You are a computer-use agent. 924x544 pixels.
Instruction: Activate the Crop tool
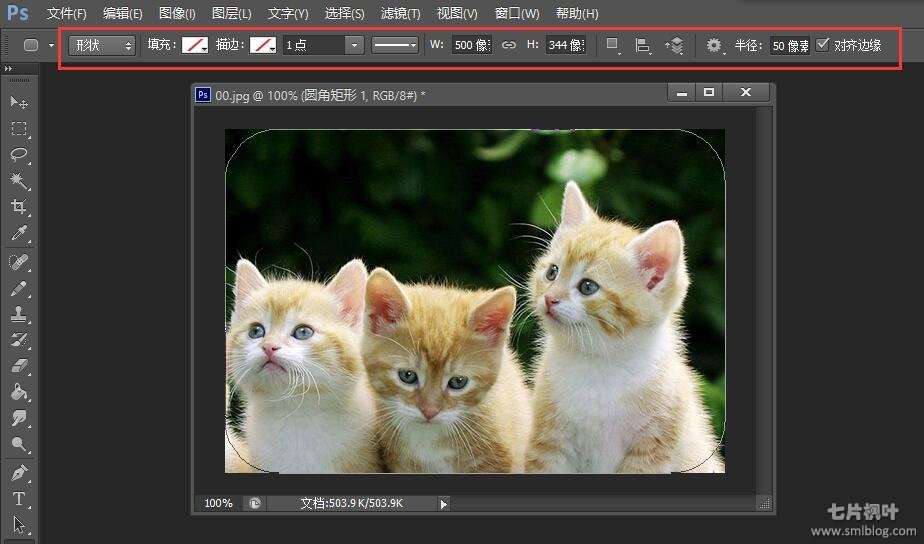coord(19,207)
